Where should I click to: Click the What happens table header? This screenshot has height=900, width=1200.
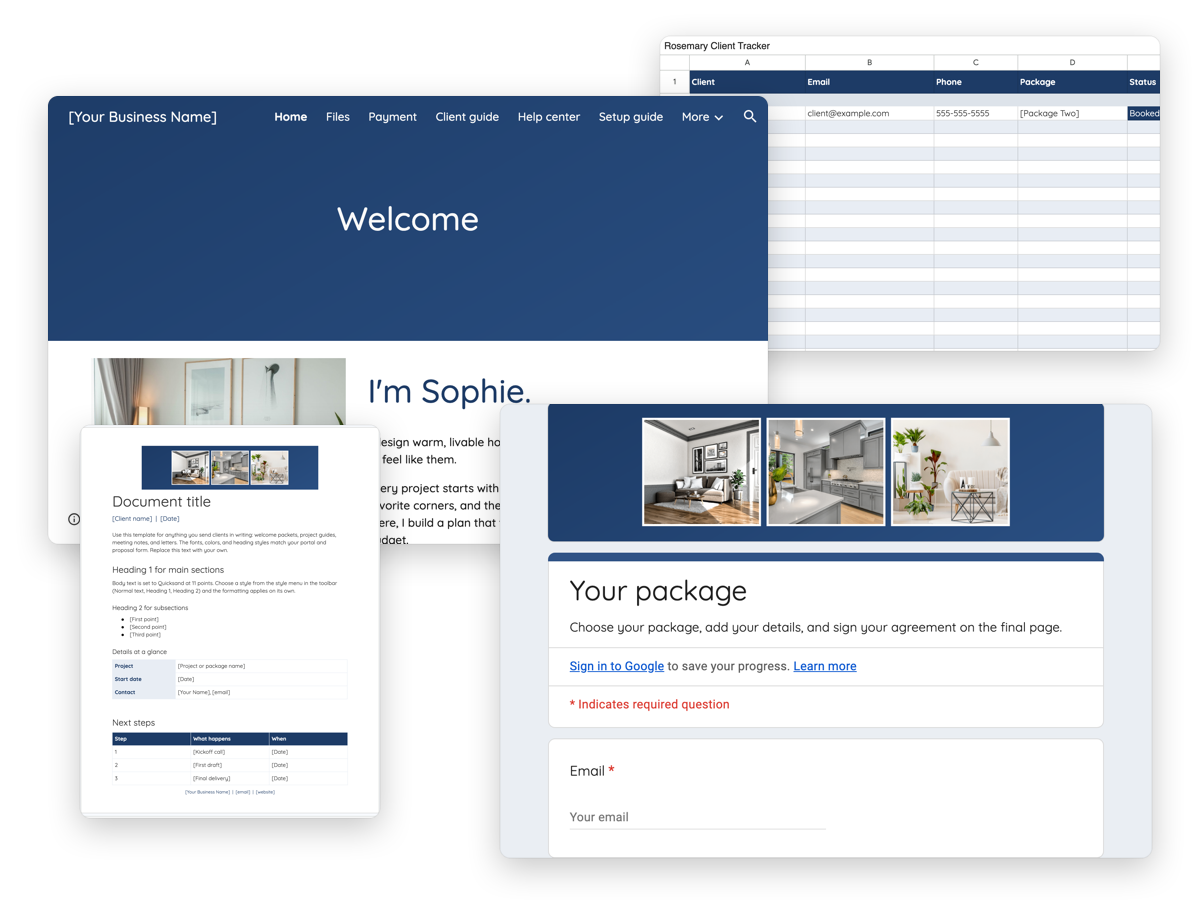tap(229, 739)
